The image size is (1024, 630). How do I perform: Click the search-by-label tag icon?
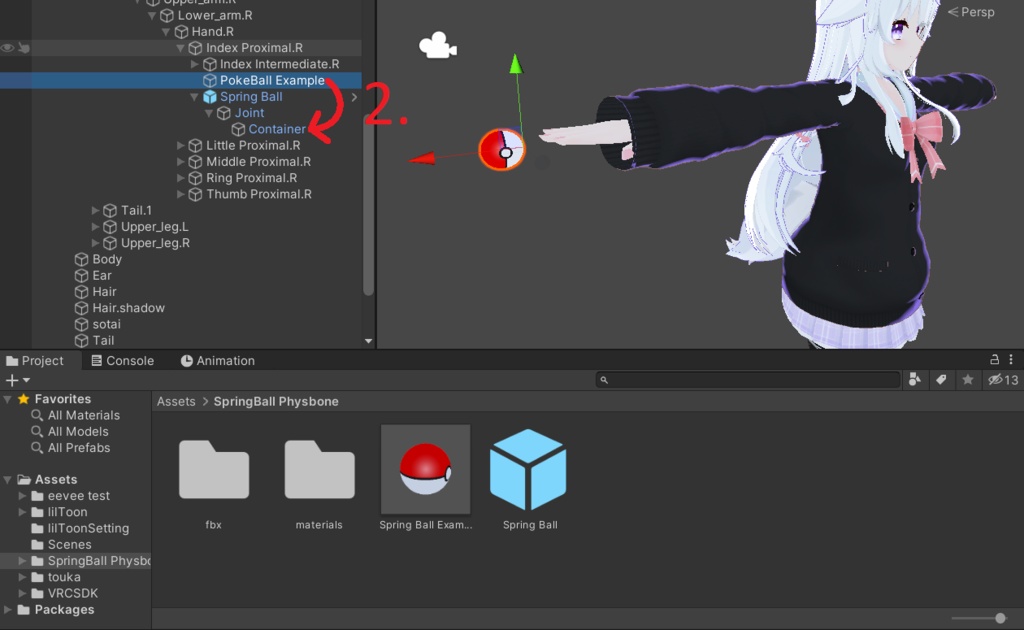point(940,380)
